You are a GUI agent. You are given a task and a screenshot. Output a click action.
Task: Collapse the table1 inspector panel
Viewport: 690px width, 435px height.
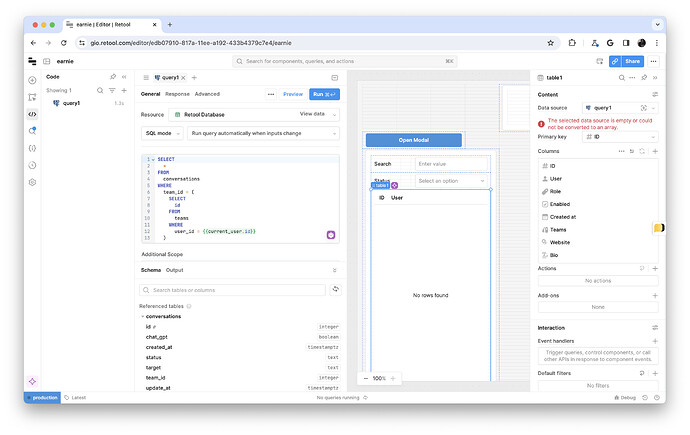(x=655, y=77)
